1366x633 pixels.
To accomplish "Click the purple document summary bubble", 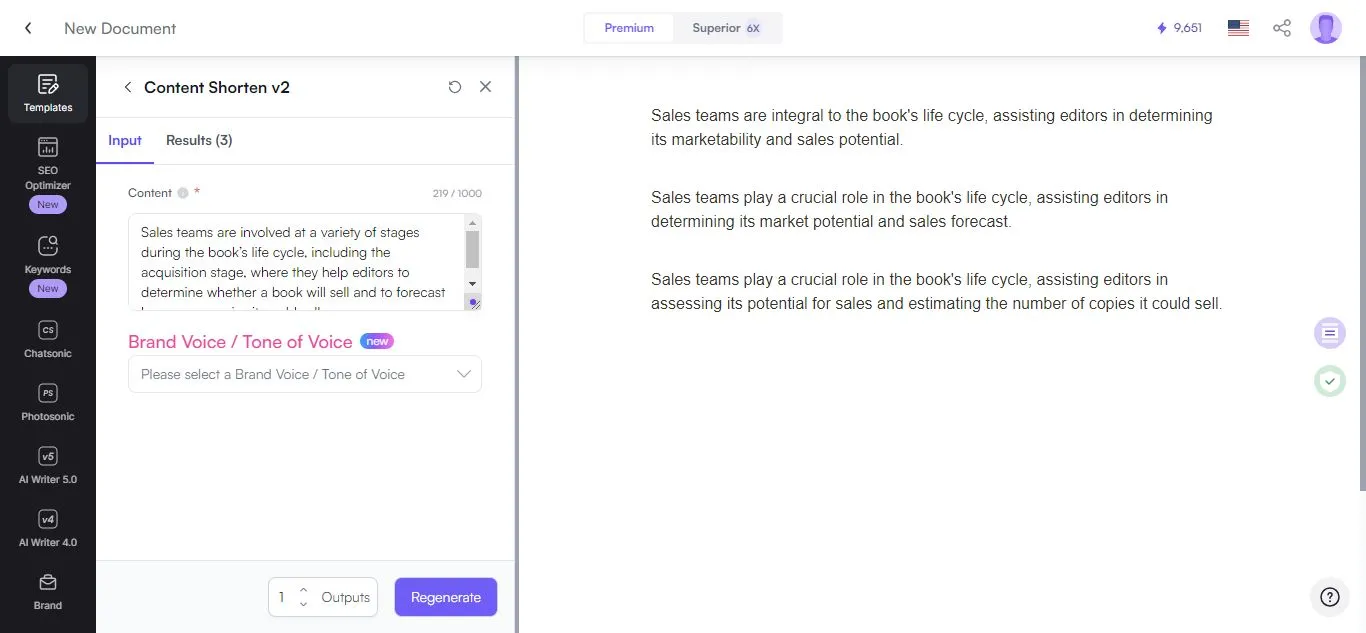I will pyautogui.click(x=1329, y=333).
